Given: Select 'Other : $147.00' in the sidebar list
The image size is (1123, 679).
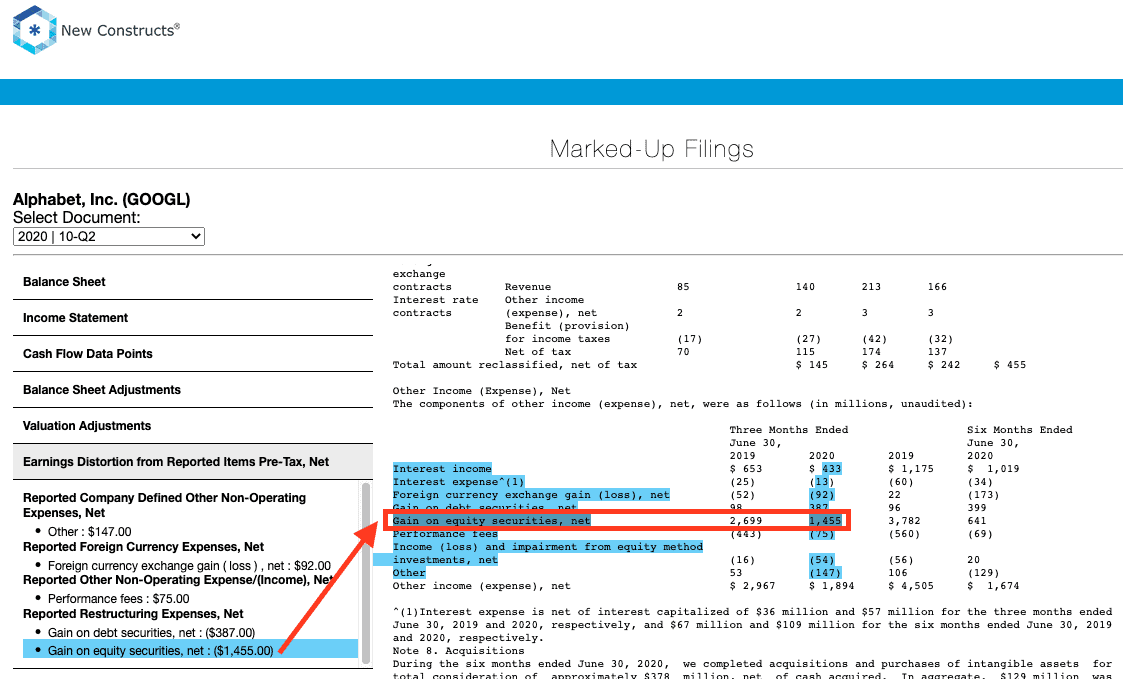Looking at the screenshot, I should tap(90, 531).
